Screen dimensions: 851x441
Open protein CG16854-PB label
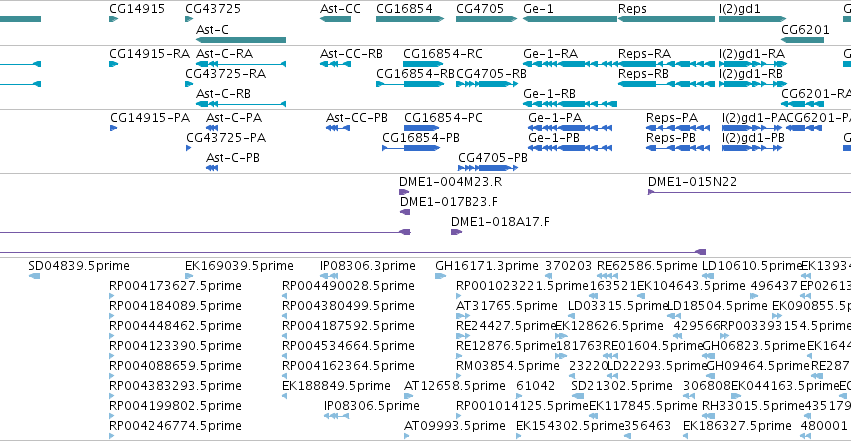point(421,138)
